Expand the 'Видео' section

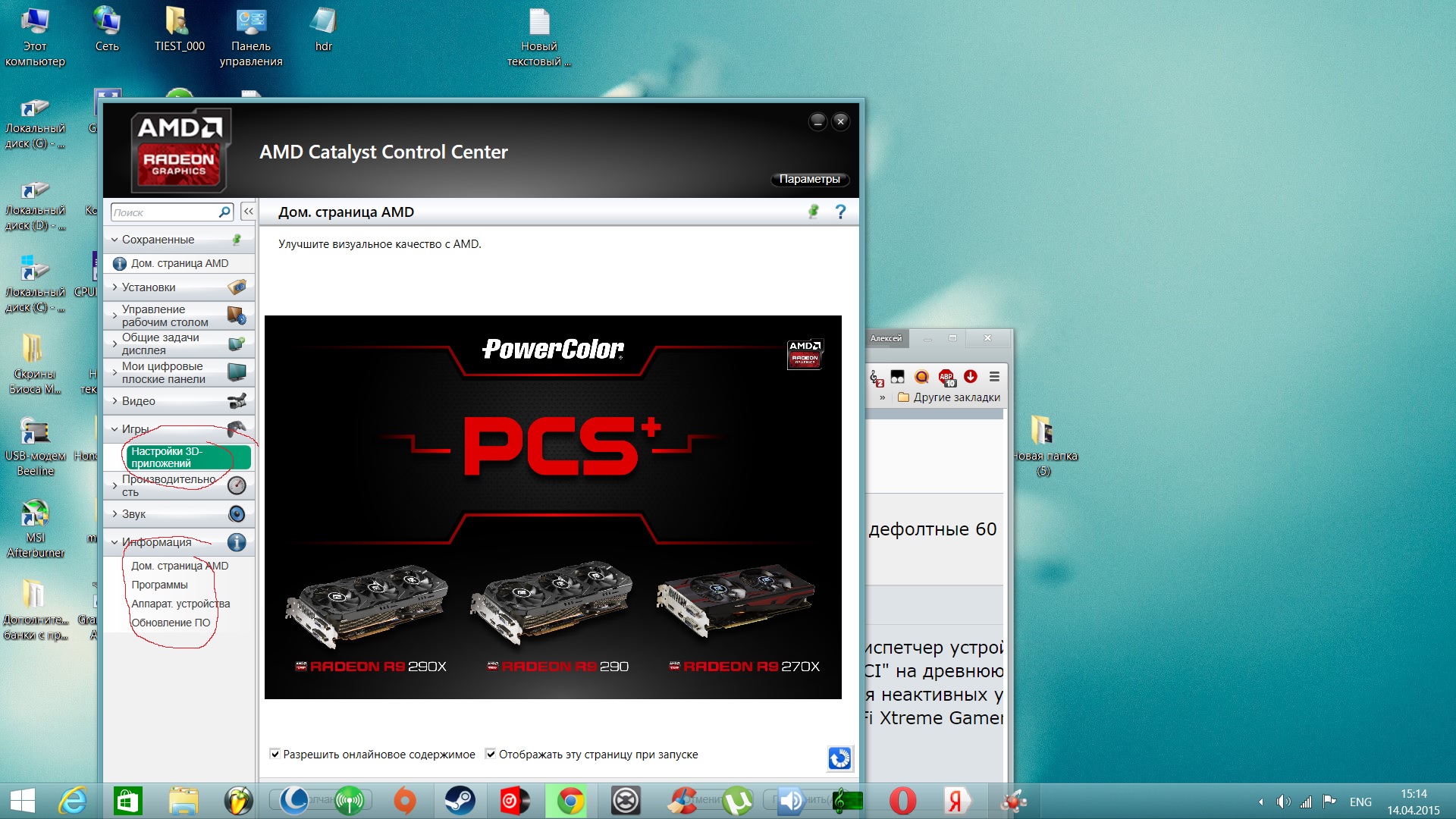138,401
